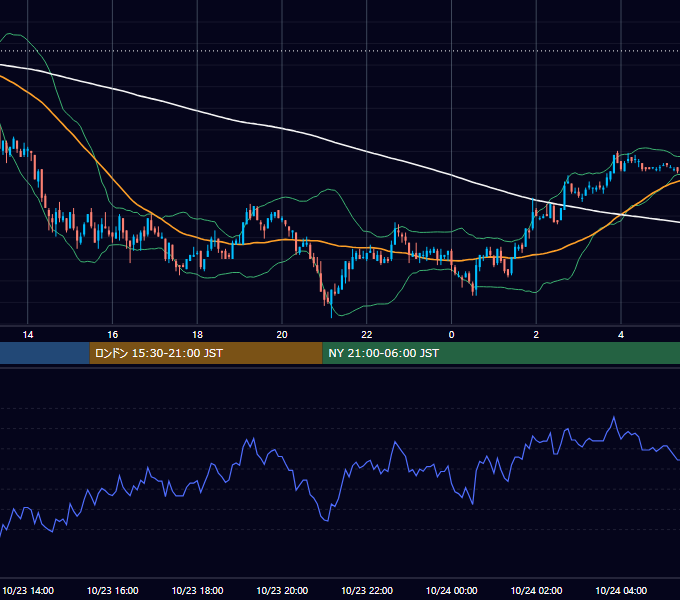This screenshot has height=600, width=680.
Task: Click the 2 hour label on the price chart axis
Action: click(536, 335)
